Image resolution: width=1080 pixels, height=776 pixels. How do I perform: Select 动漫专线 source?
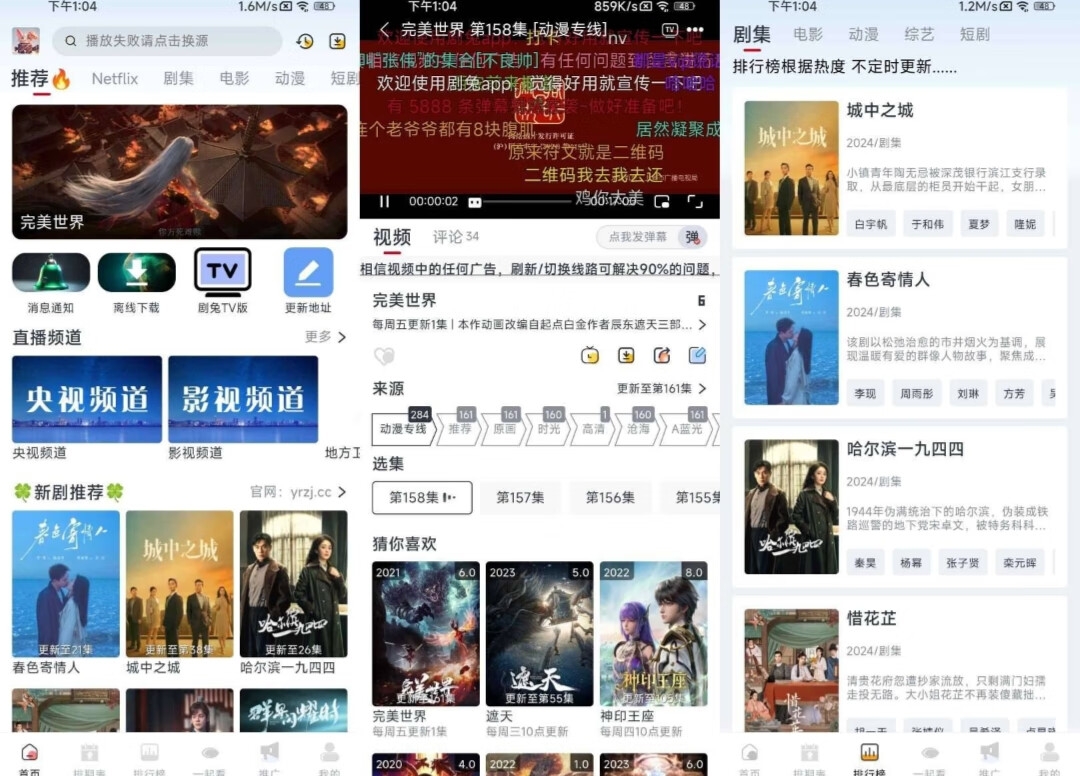click(404, 429)
